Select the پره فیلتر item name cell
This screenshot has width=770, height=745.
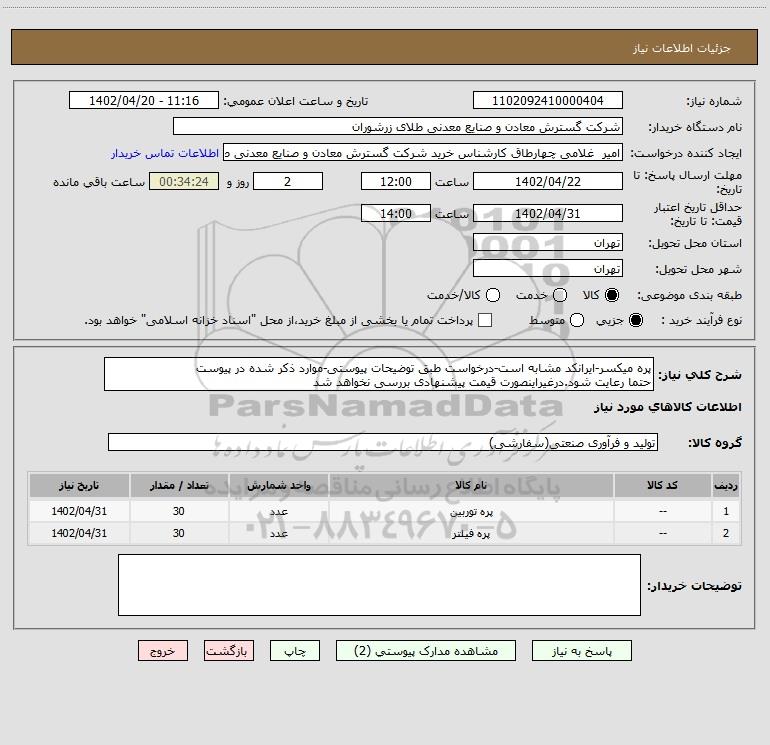(x=471, y=533)
